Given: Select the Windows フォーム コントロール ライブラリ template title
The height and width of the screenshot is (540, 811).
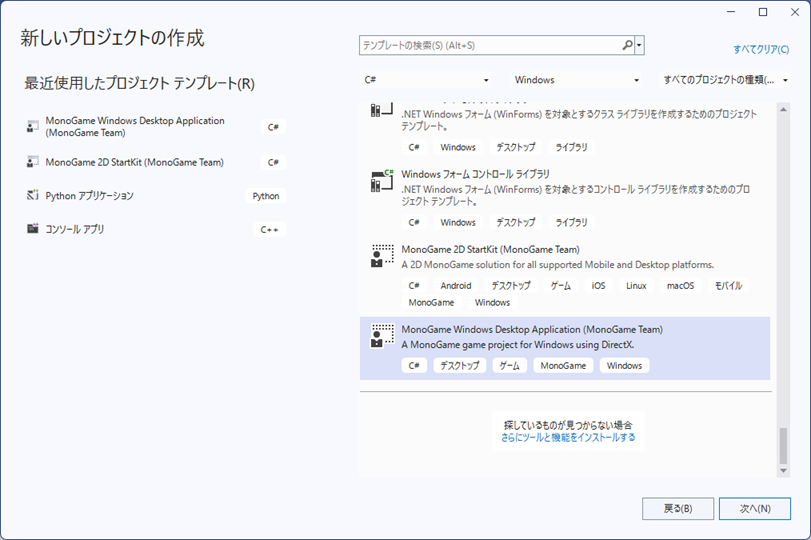Looking at the screenshot, I should click(475, 174).
